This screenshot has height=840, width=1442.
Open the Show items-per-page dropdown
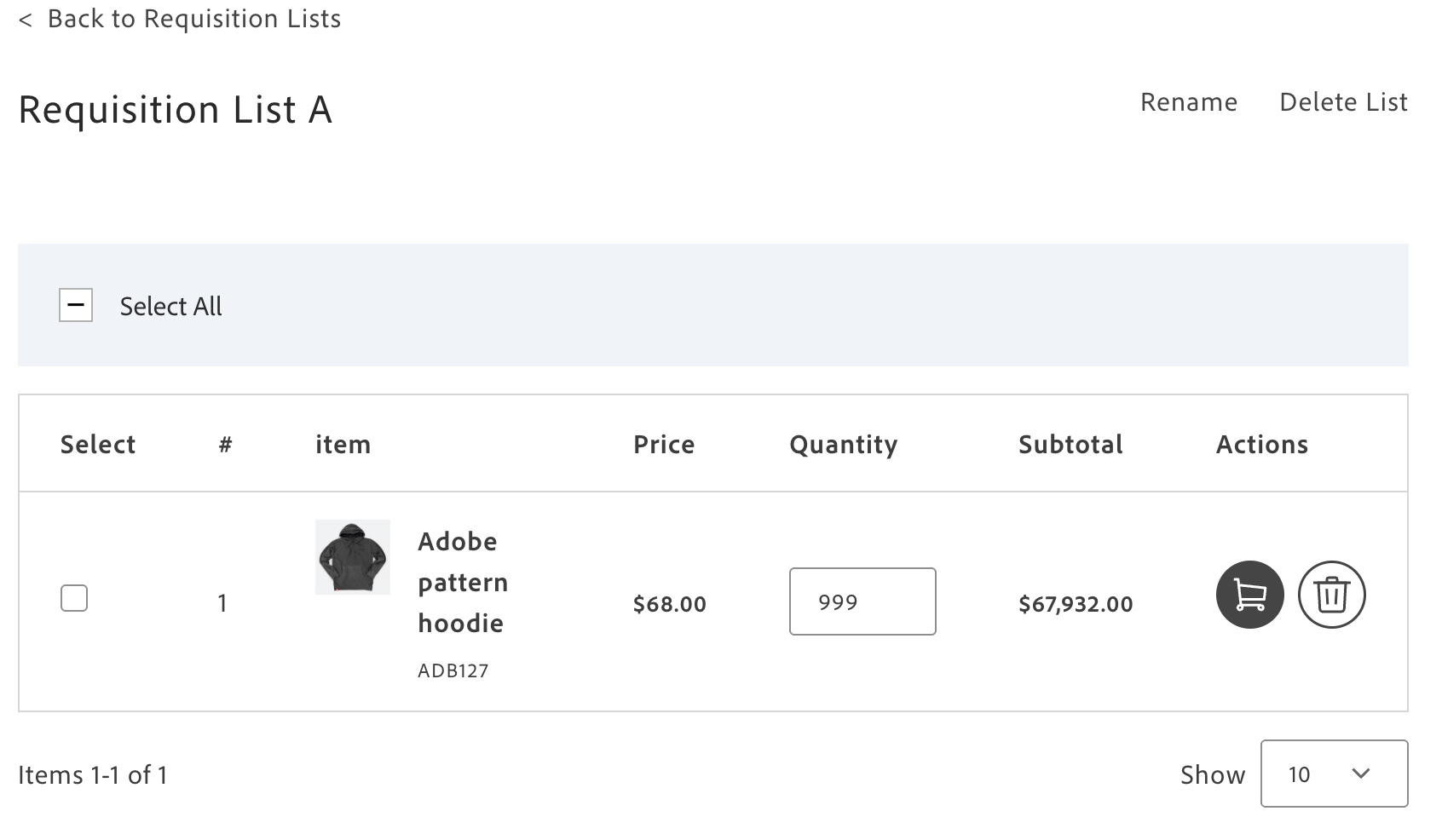click(1333, 774)
